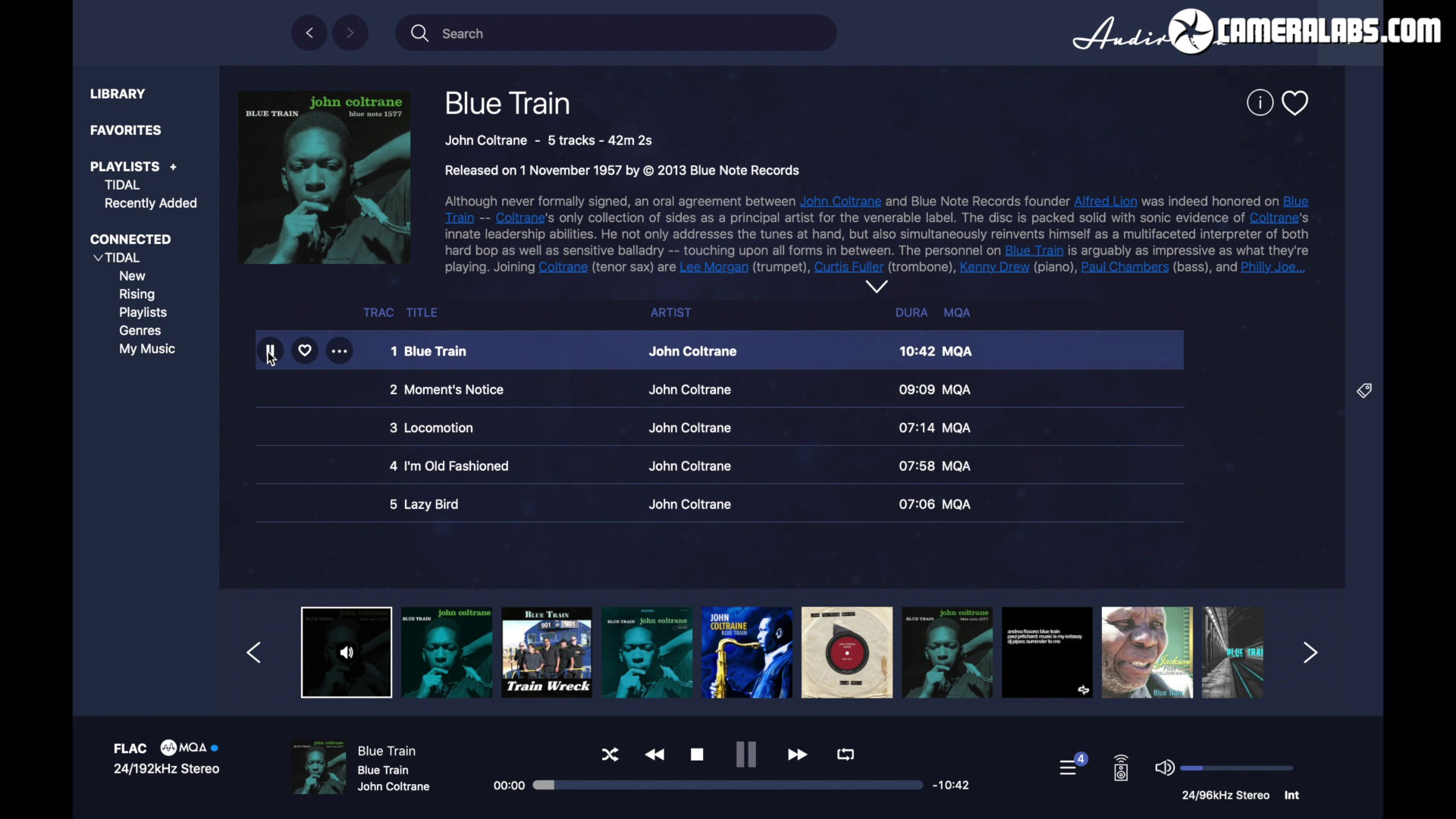Open the play queue list icon
The width and height of the screenshot is (1456, 819).
1068,767
